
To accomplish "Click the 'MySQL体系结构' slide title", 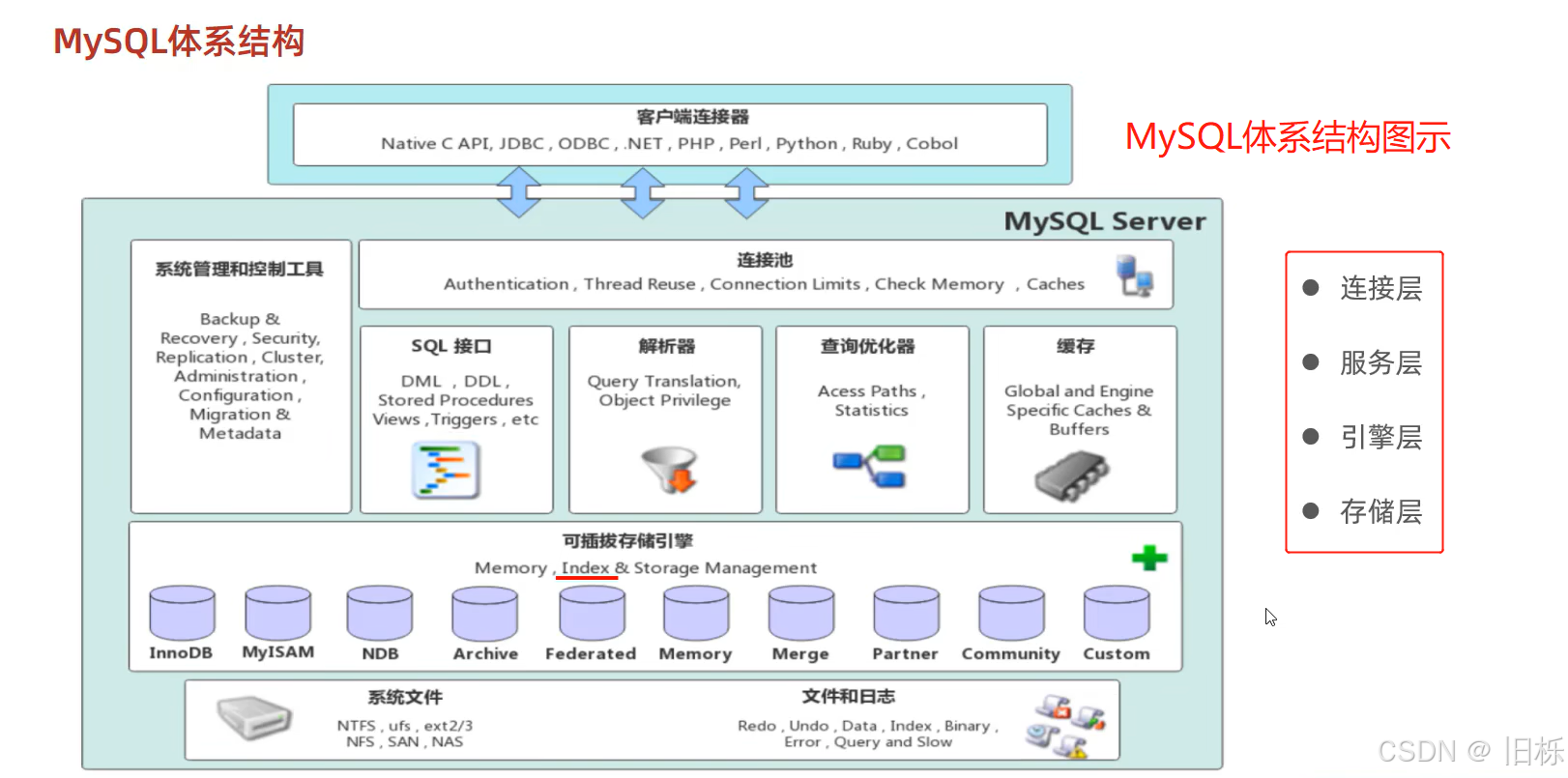I will coord(179,42).
